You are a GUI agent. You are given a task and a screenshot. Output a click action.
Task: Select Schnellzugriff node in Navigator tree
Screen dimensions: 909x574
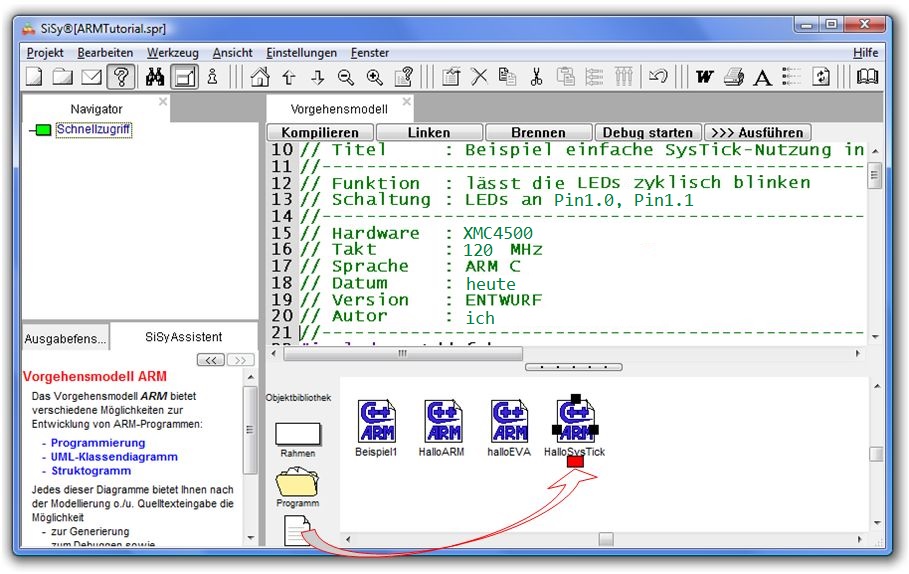(x=93, y=129)
